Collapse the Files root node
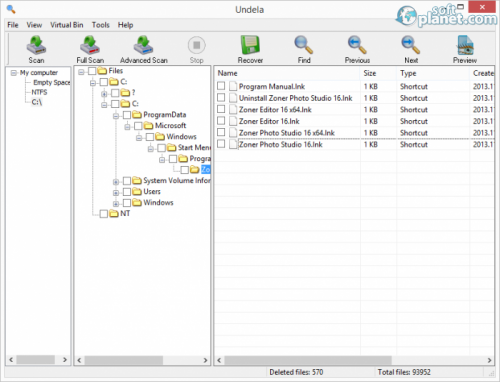500x382 pixels. tap(81, 72)
